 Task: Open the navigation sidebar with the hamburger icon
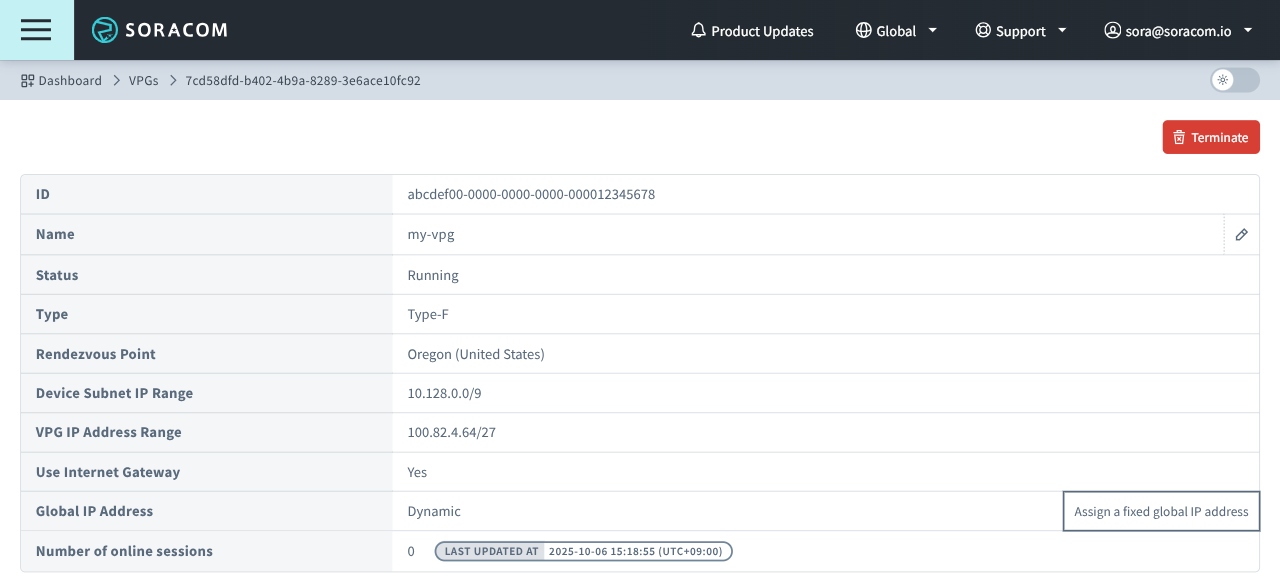36,30
